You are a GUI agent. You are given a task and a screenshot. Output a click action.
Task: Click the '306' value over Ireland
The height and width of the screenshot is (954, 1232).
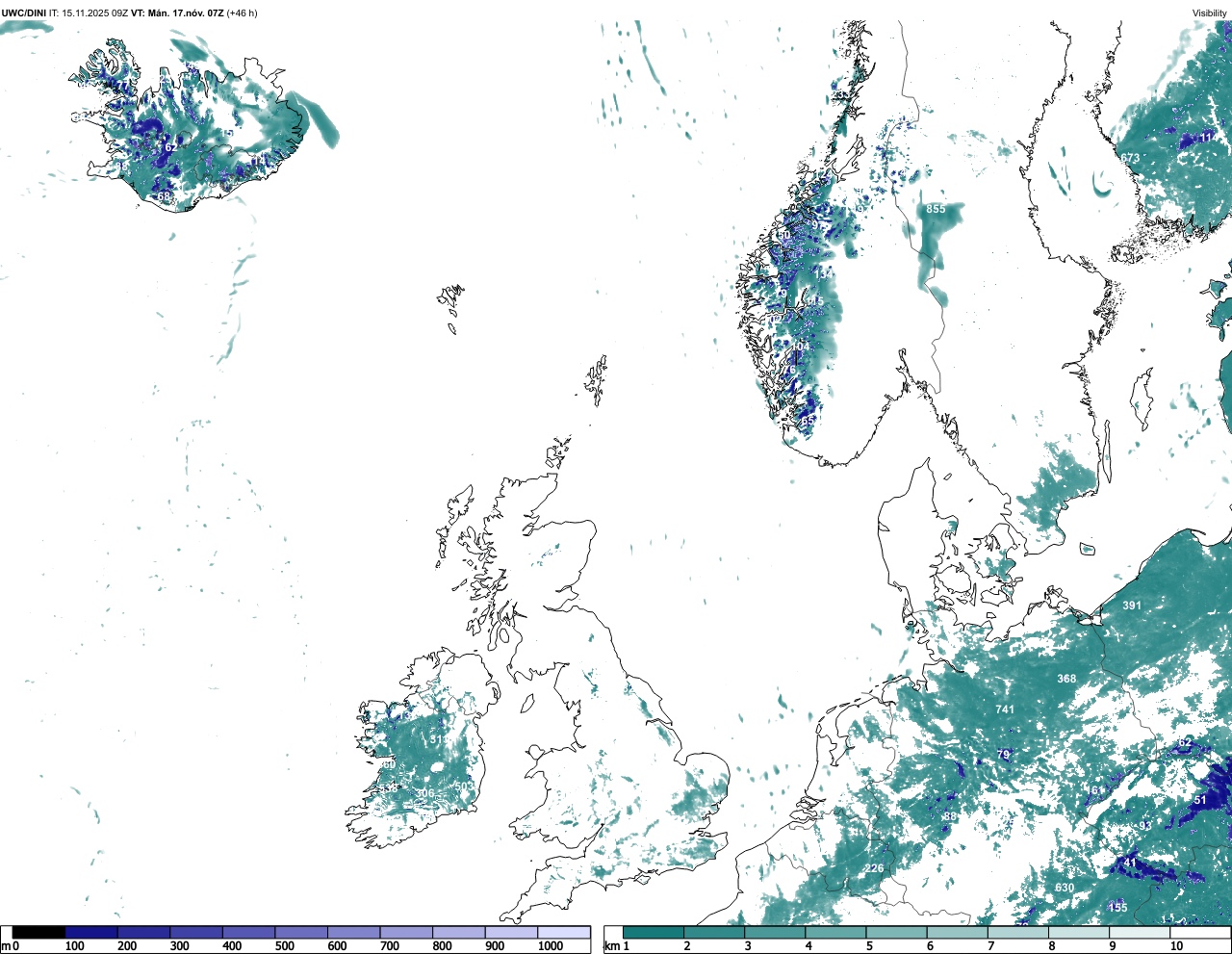[x=424, y=793]
